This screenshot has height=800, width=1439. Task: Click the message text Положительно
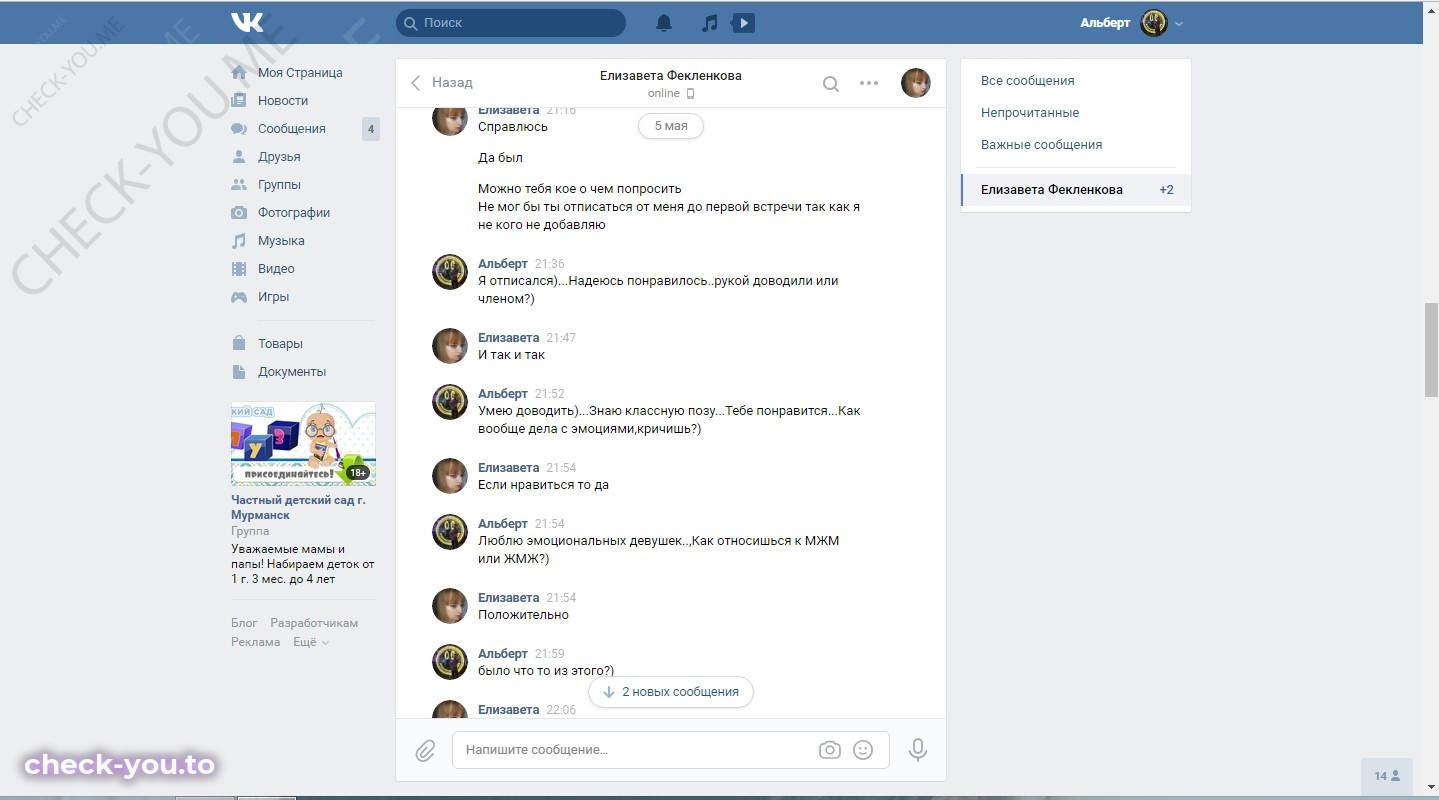(x=524, y=615)
